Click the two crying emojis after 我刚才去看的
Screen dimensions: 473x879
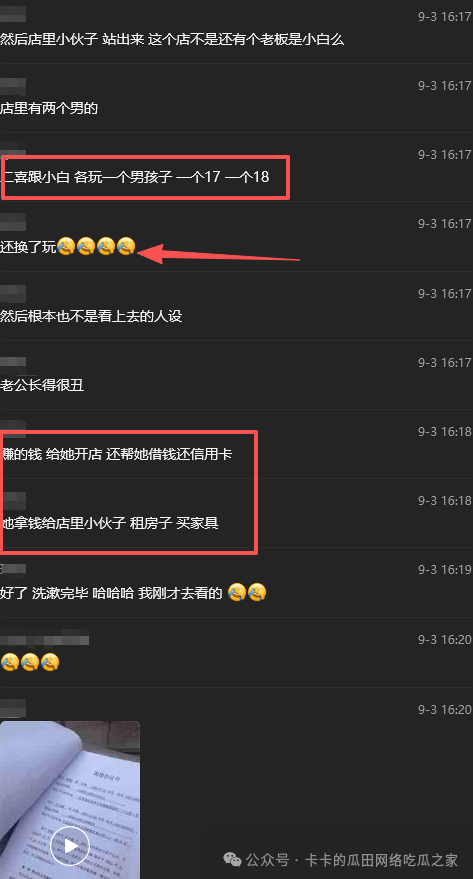coord(247,593)
